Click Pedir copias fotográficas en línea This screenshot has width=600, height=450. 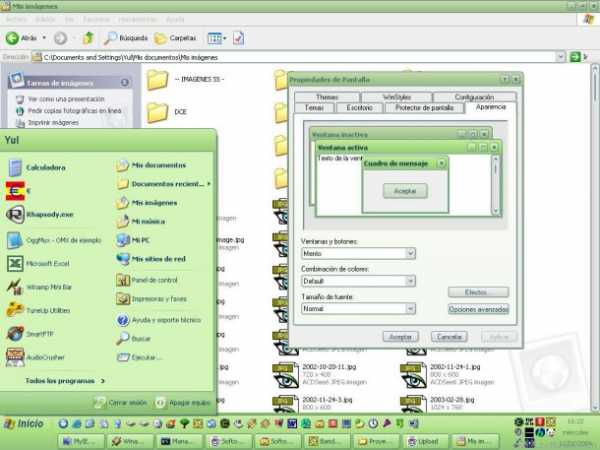click(74, 111)
